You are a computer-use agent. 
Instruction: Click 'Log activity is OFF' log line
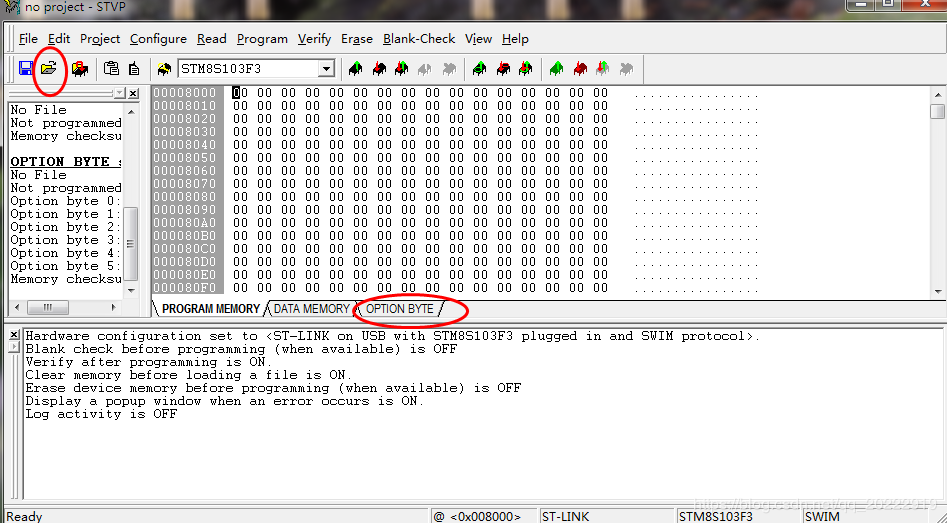point(101,414)
